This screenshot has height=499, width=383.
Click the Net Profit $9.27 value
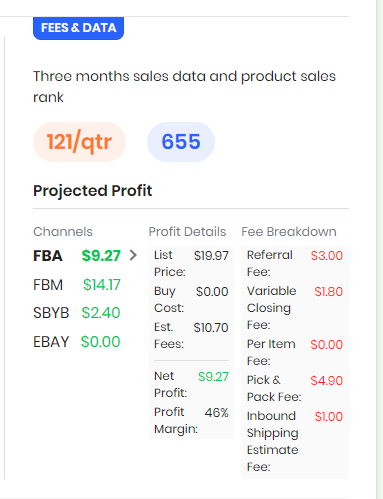213,377
